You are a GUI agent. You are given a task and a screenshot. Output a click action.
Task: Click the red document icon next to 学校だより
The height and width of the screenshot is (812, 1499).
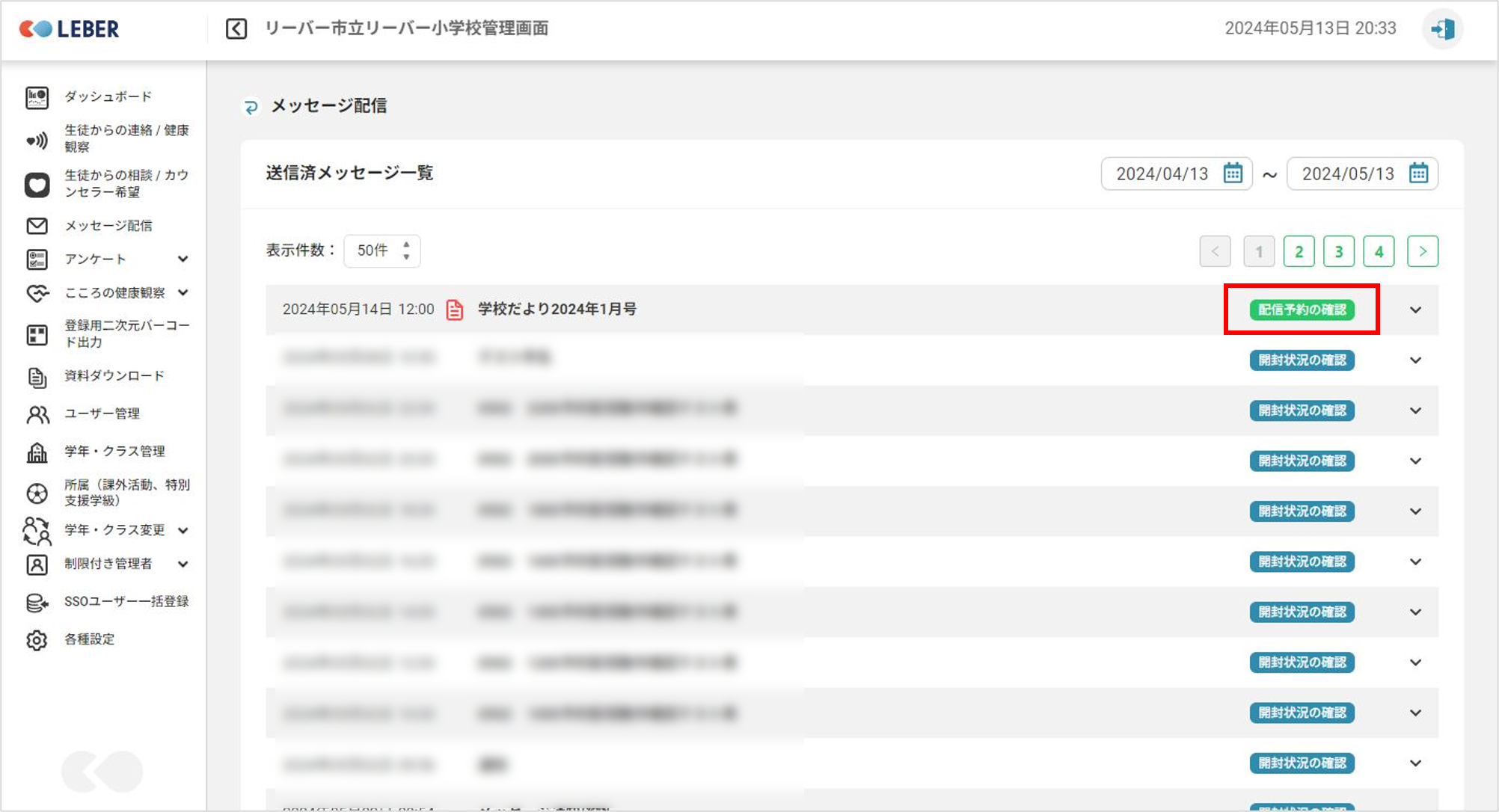455,310
